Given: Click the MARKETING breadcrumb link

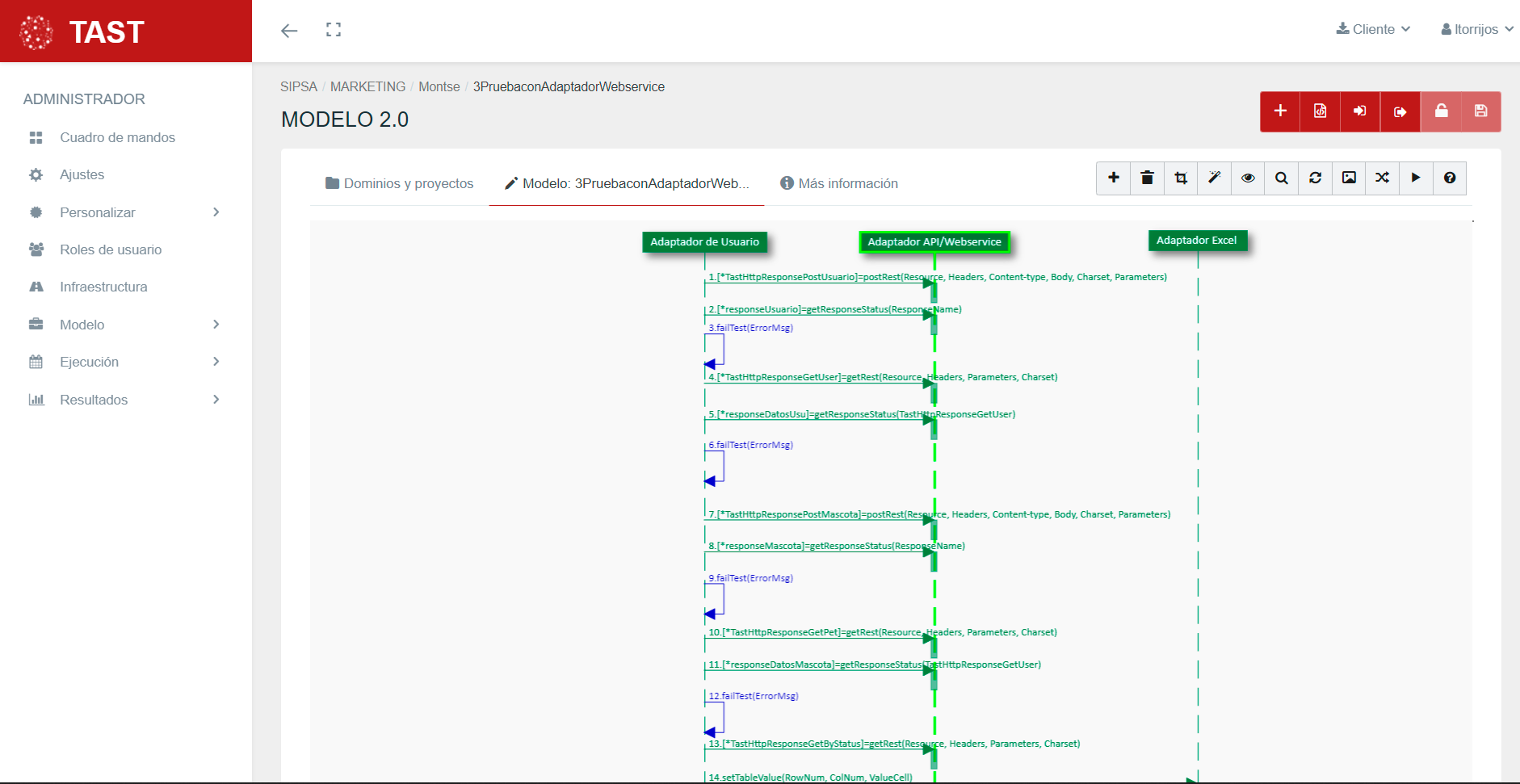Looking at the screenshot, I should 368,86.
